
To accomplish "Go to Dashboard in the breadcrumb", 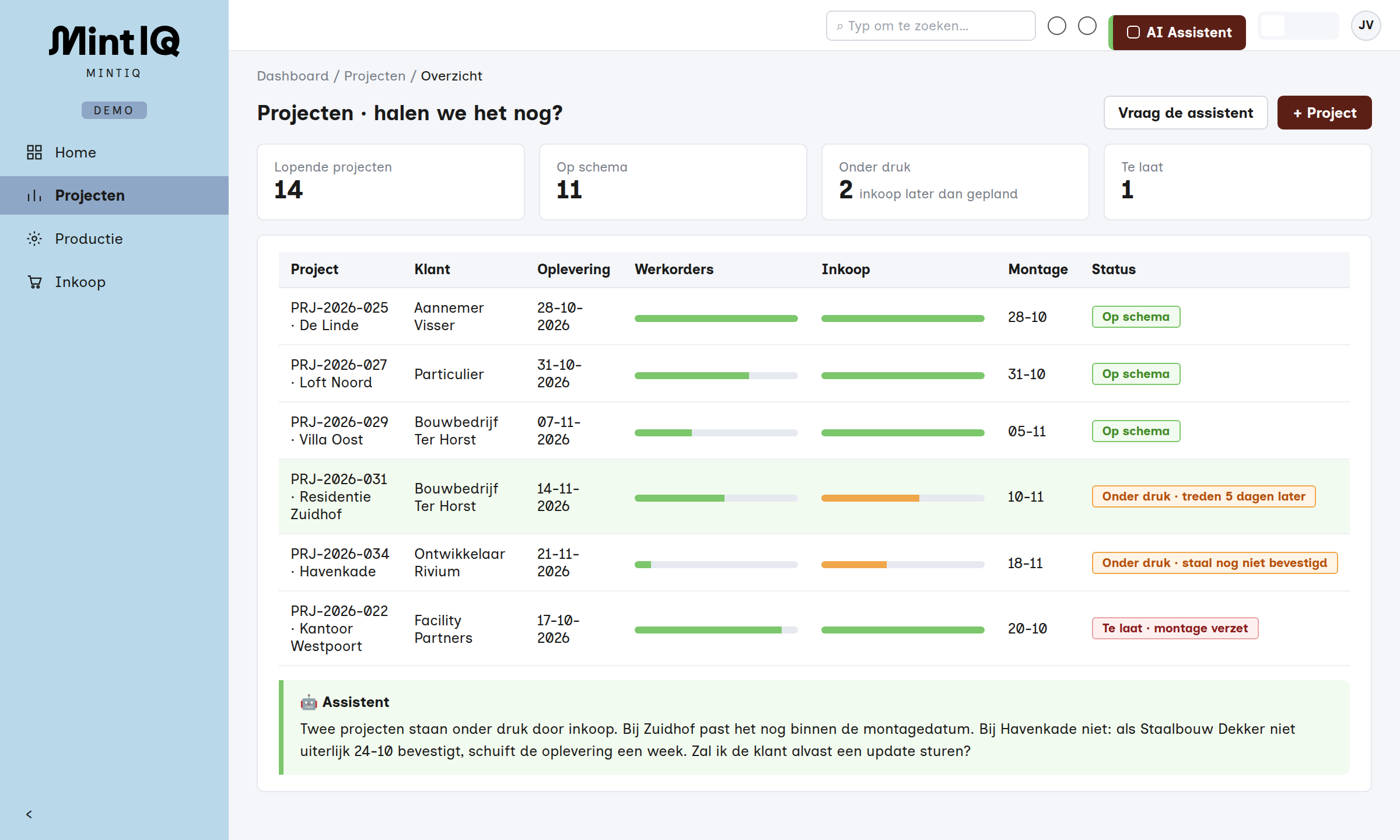I will coord(293,76).
